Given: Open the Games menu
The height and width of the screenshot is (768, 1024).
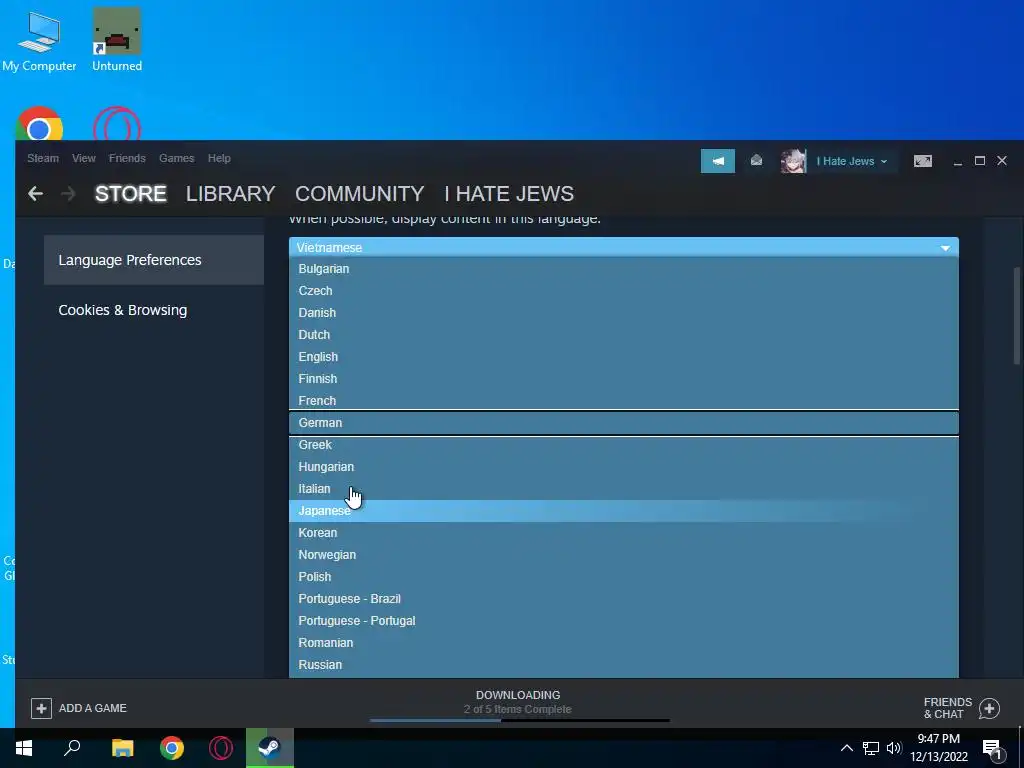Looking at the screenshot, I should [x=176, y=158].
